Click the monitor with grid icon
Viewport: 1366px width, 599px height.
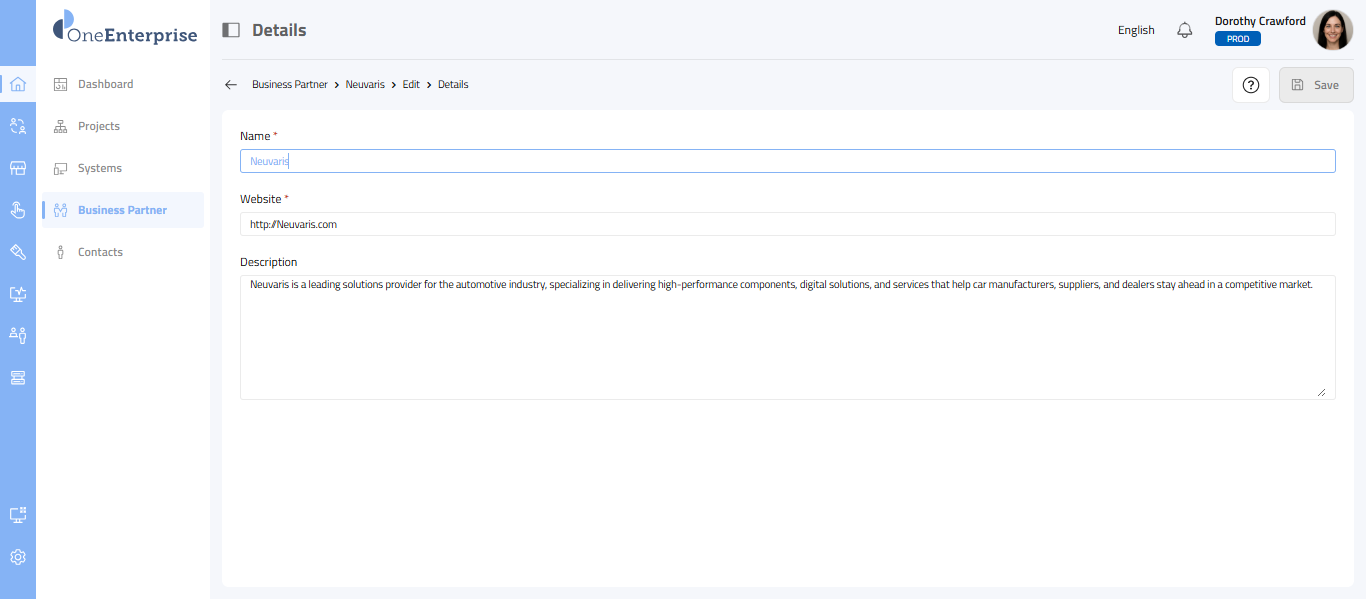coord(18,515)
